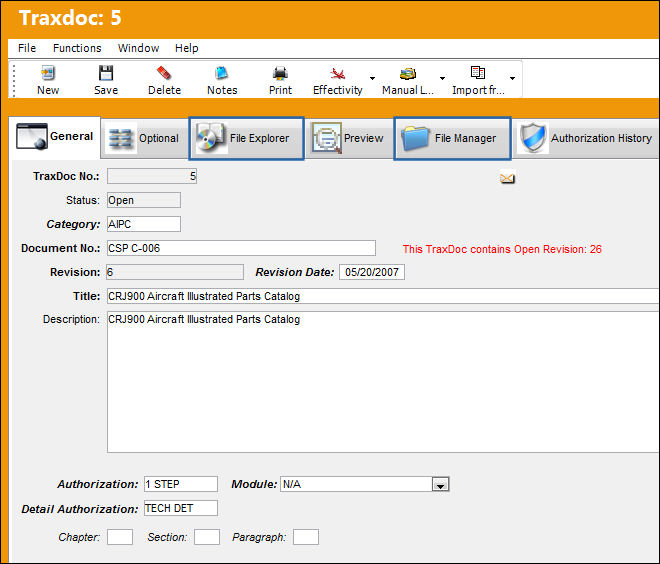Open Notes from the toolbar
Image resolution: width=660 pixels, height=564 pixels.
(x=222, y=80)
